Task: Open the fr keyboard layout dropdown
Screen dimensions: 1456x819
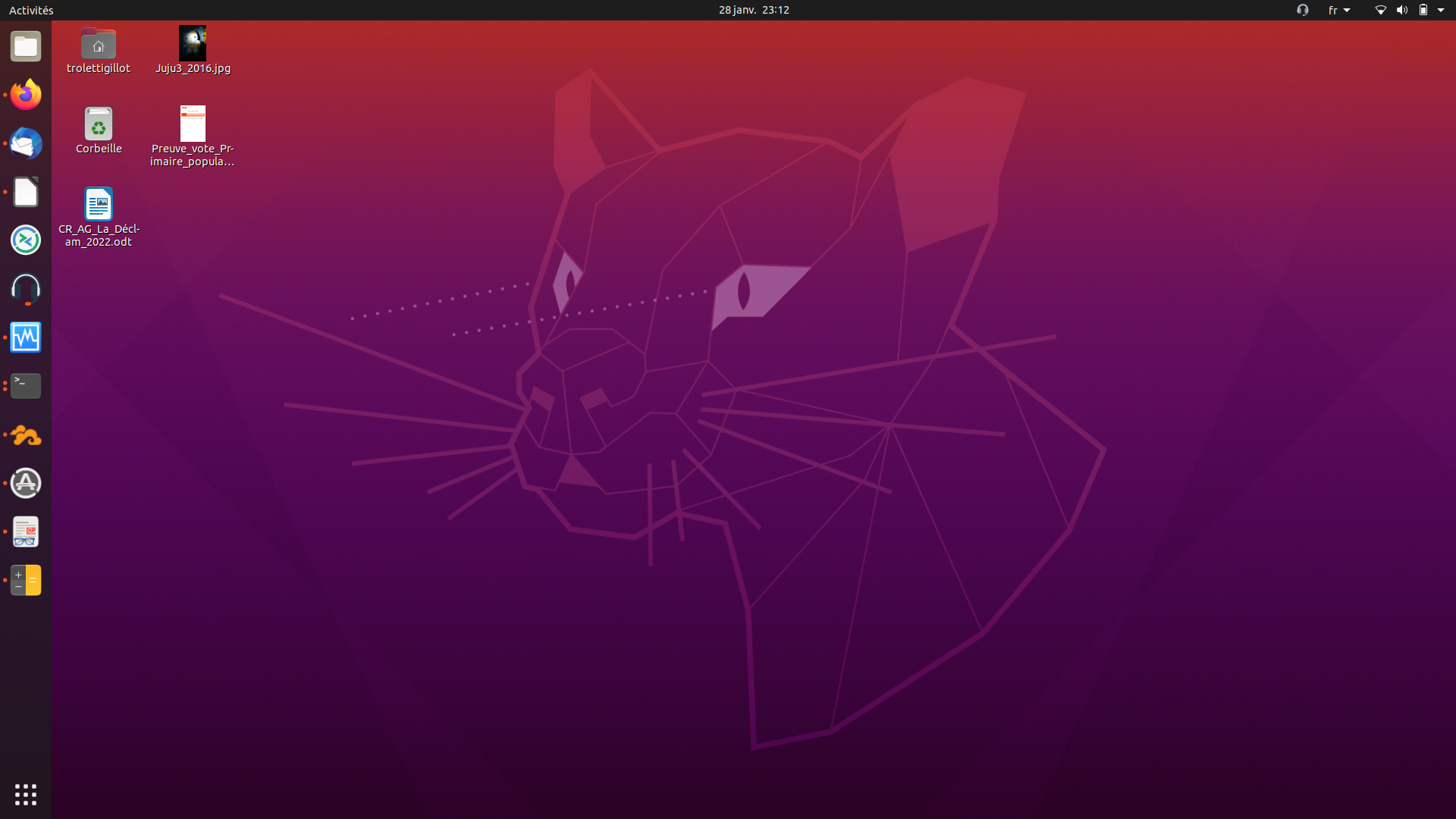Action: [x=1339, y=10]
